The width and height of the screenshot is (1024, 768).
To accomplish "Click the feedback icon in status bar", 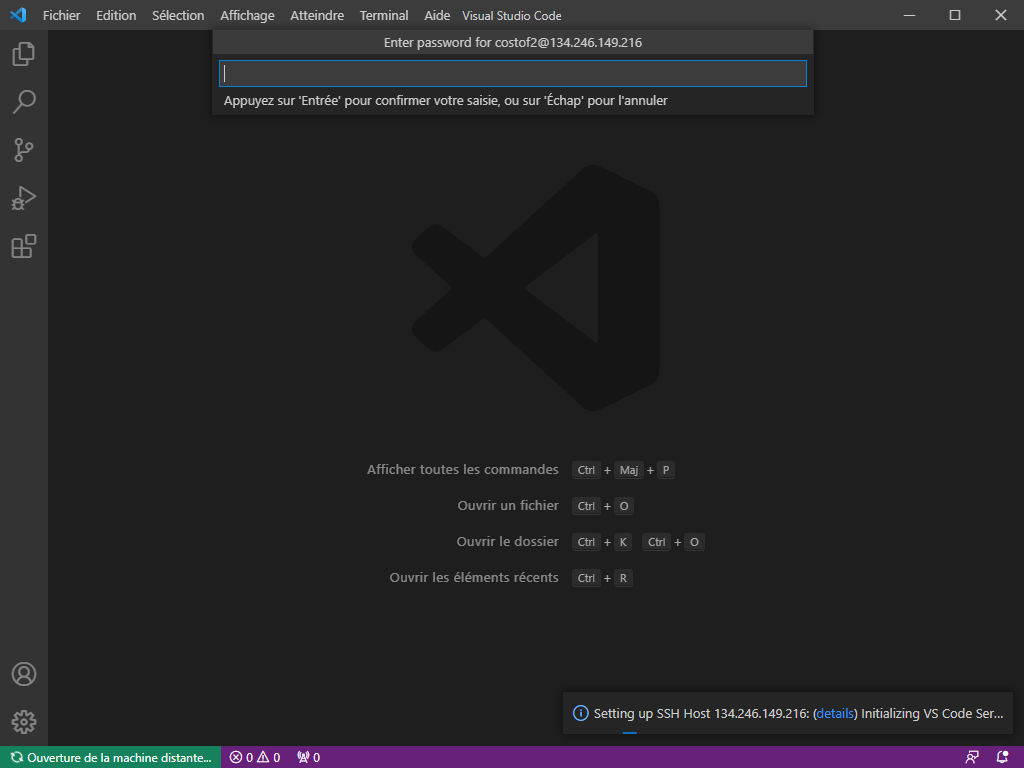I will [x=972, y=757].
